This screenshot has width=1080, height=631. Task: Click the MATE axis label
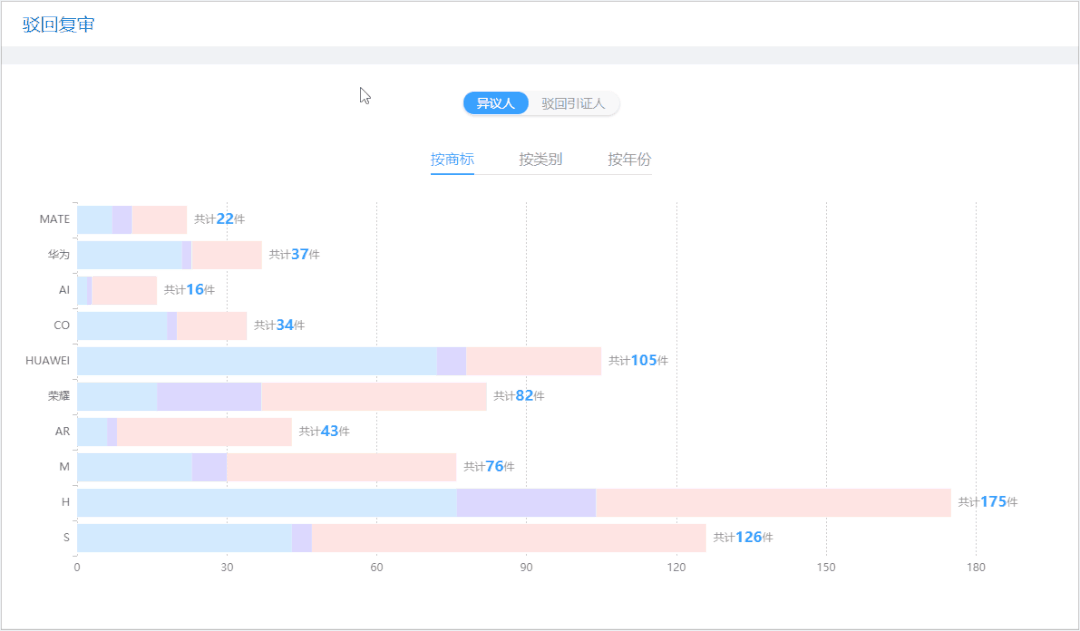54,219
